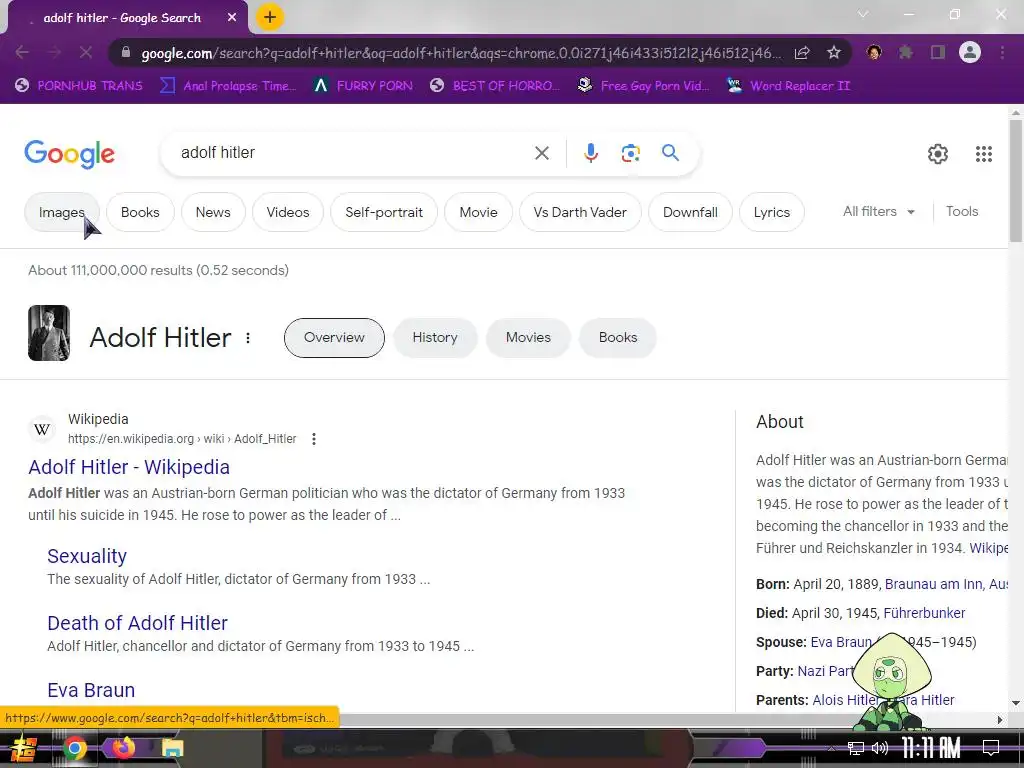This screenshot has height=768, width=1024.
Task: Select the Movies panel tab
Action: coord(528,338)
